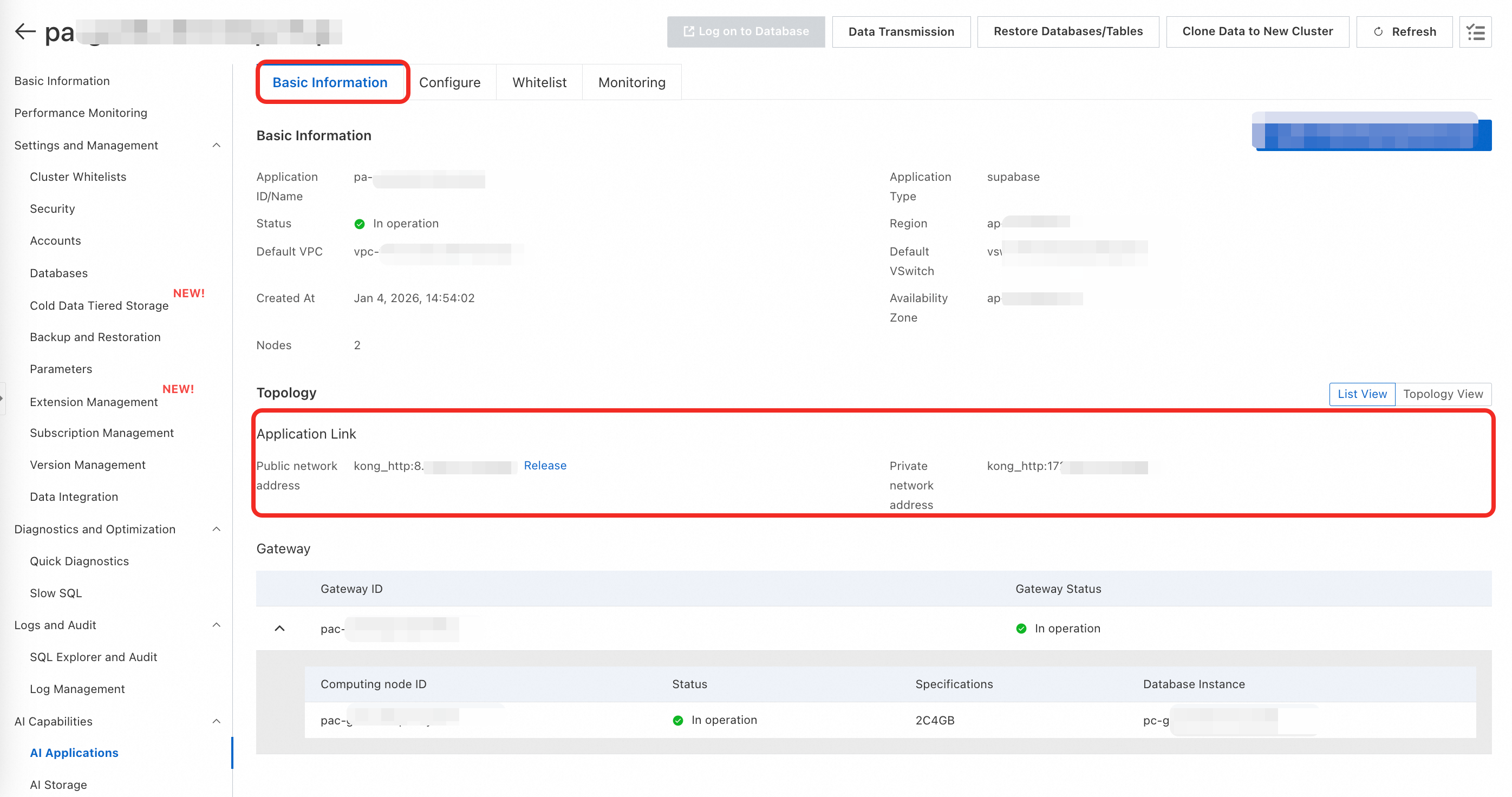Collapse the pac- gateway row chevron

click(280, 629)
